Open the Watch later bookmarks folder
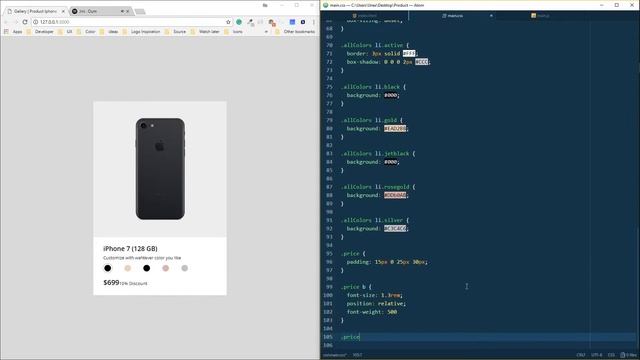Viewport: 640px width, 360px height. tap(205, 31)
